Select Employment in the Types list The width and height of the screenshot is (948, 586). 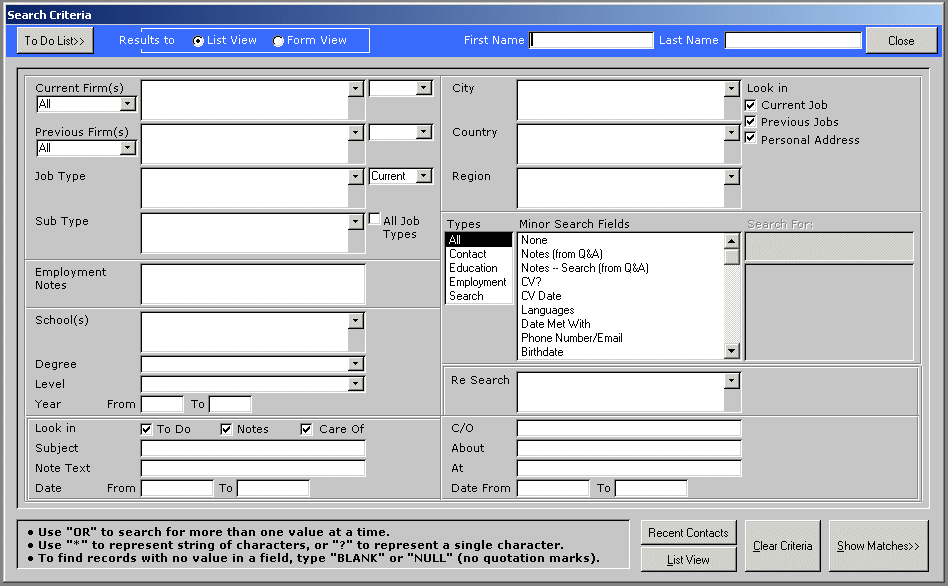point(478,282)
